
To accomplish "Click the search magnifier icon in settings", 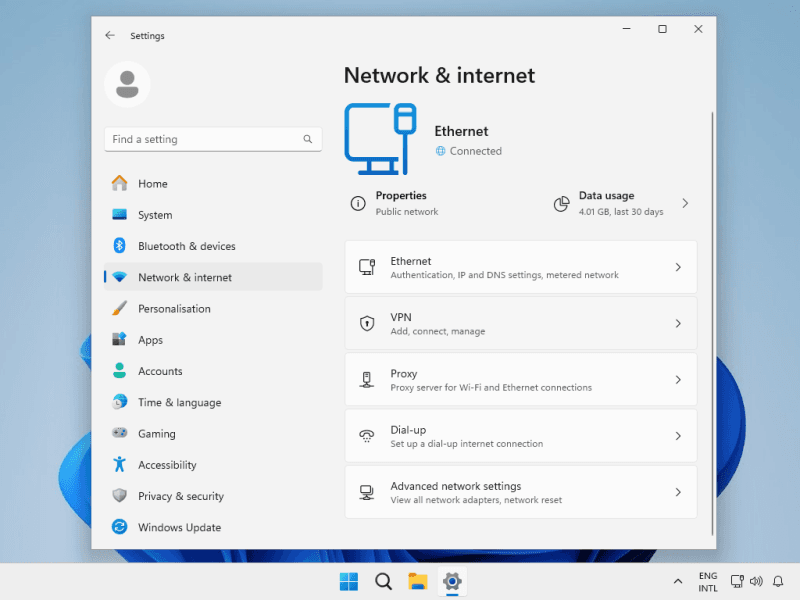I will pos(308,139).
